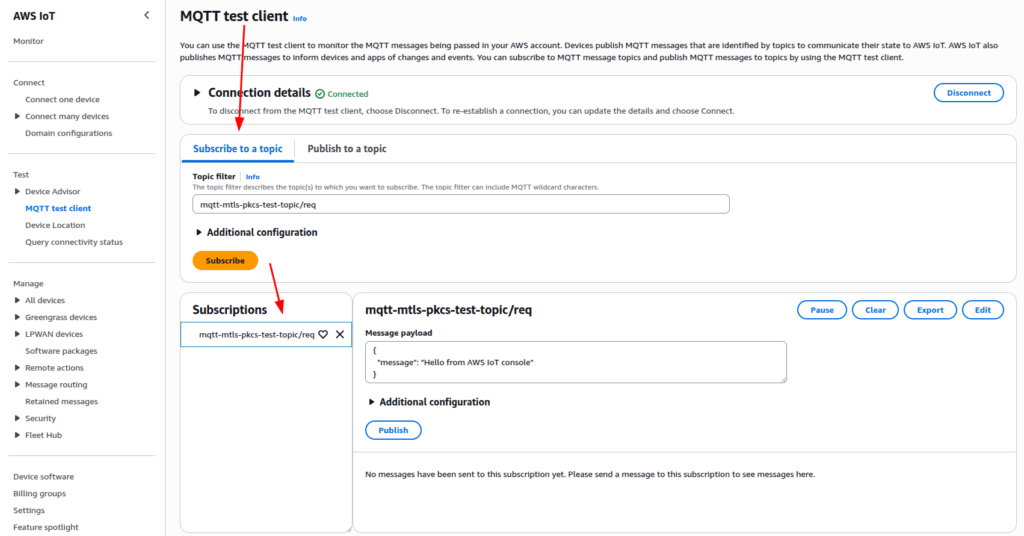The width and height of the screenshot is (1024, 536).
Task: Favorite the mqtt-mtls-pkcs-test-topic/req subscription heart icon
Action: pos(323,335)
